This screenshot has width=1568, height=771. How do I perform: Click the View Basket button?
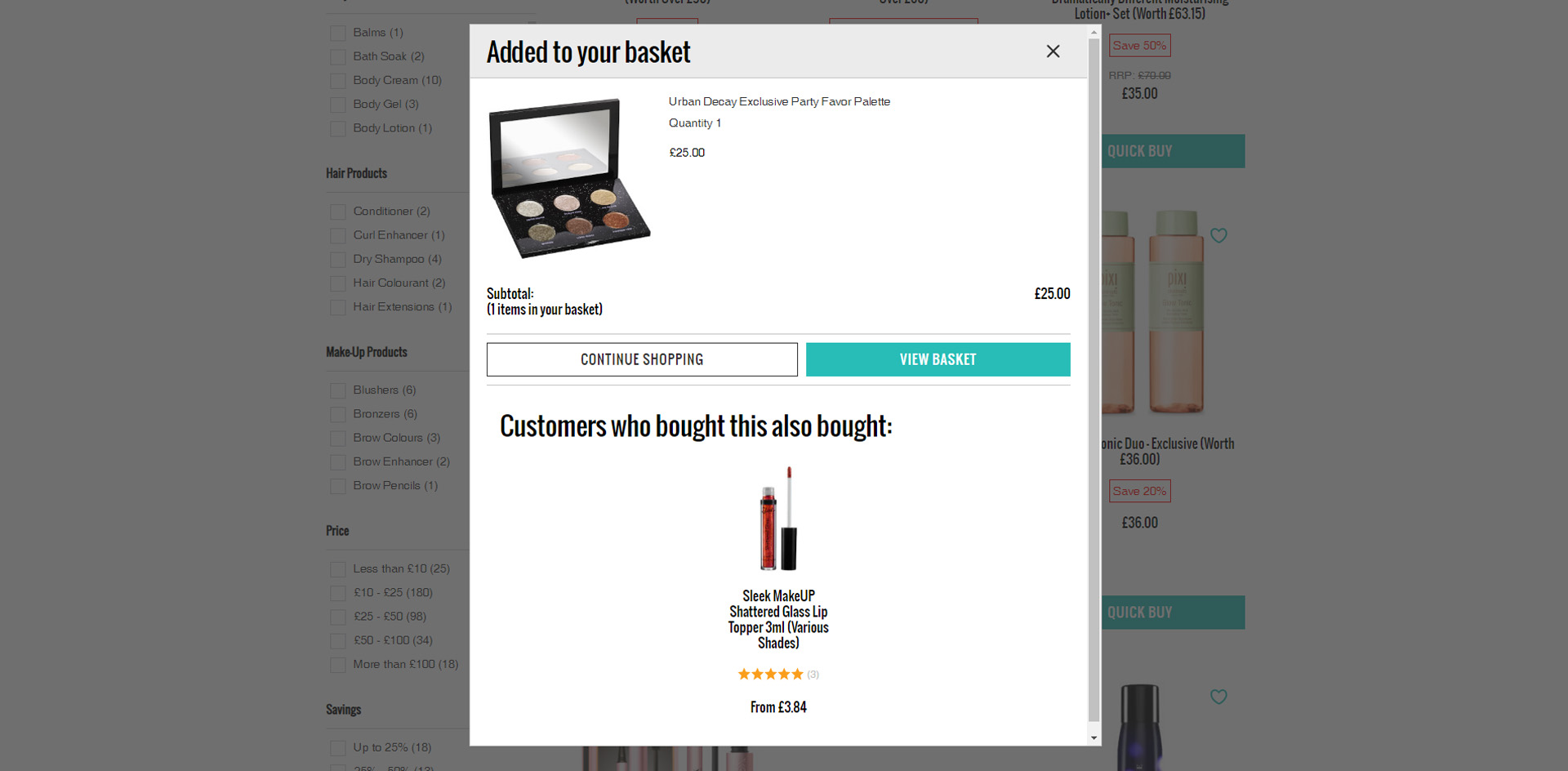[938, 359]
